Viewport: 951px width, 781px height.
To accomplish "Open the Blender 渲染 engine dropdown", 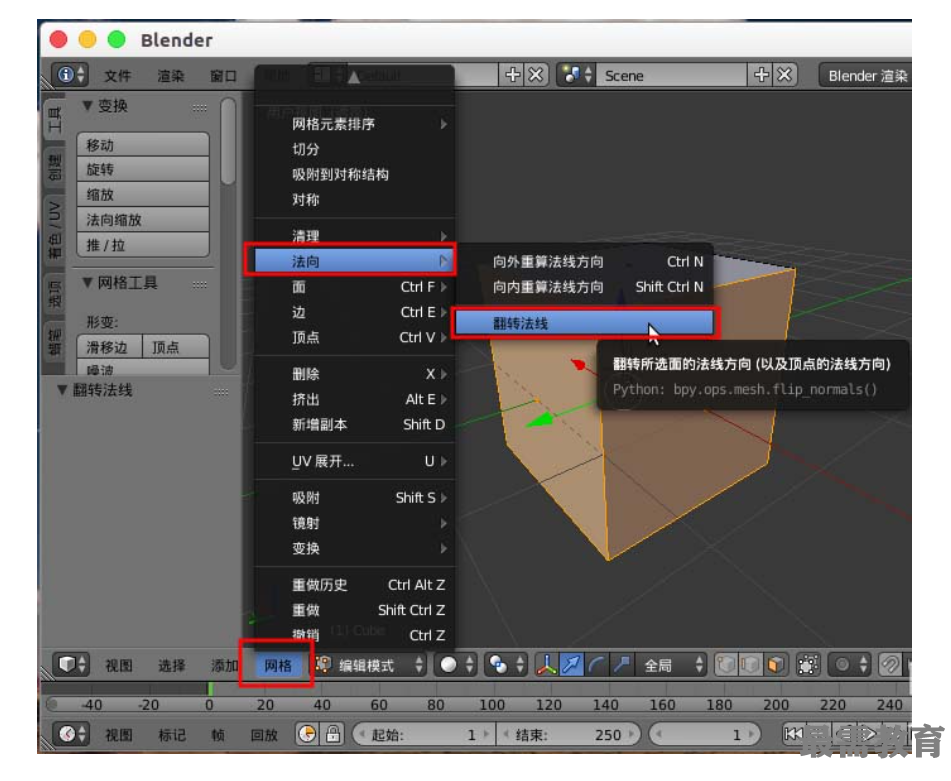I will 866,75.
